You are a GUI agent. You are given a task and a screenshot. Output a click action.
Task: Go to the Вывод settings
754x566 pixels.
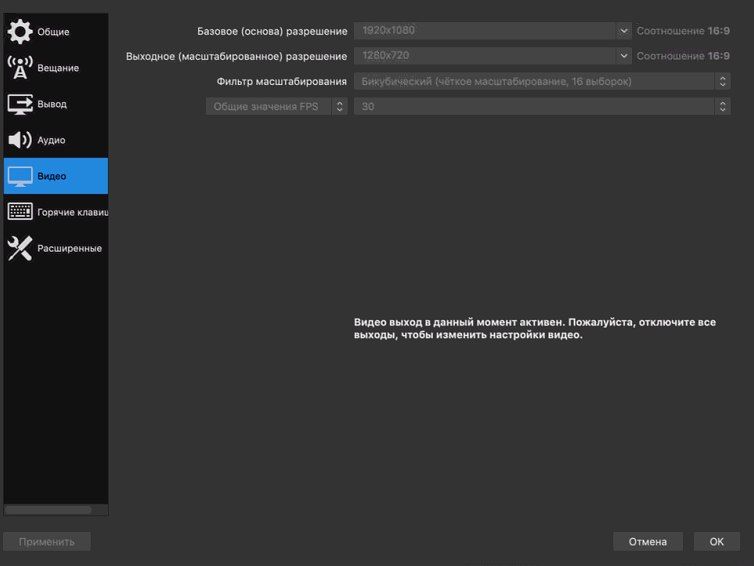pyautogui.click(x=56, y=104)
